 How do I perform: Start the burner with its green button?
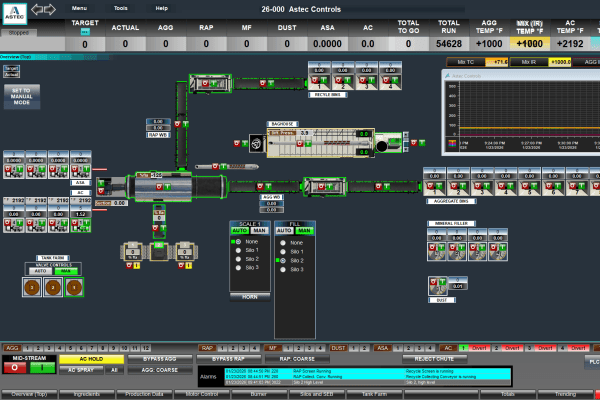(x=101, y=184)
